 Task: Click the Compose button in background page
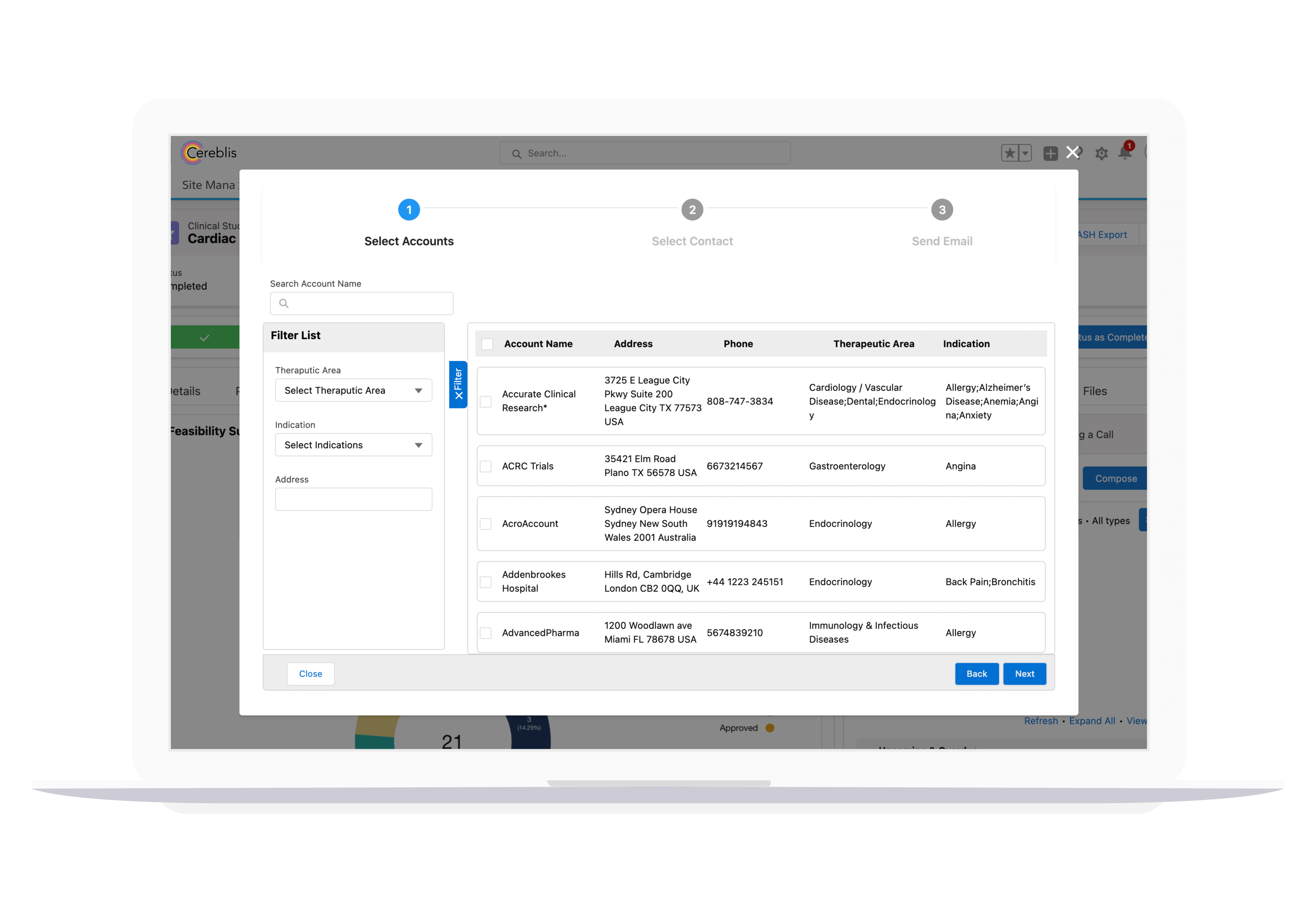pos(1114,478)
